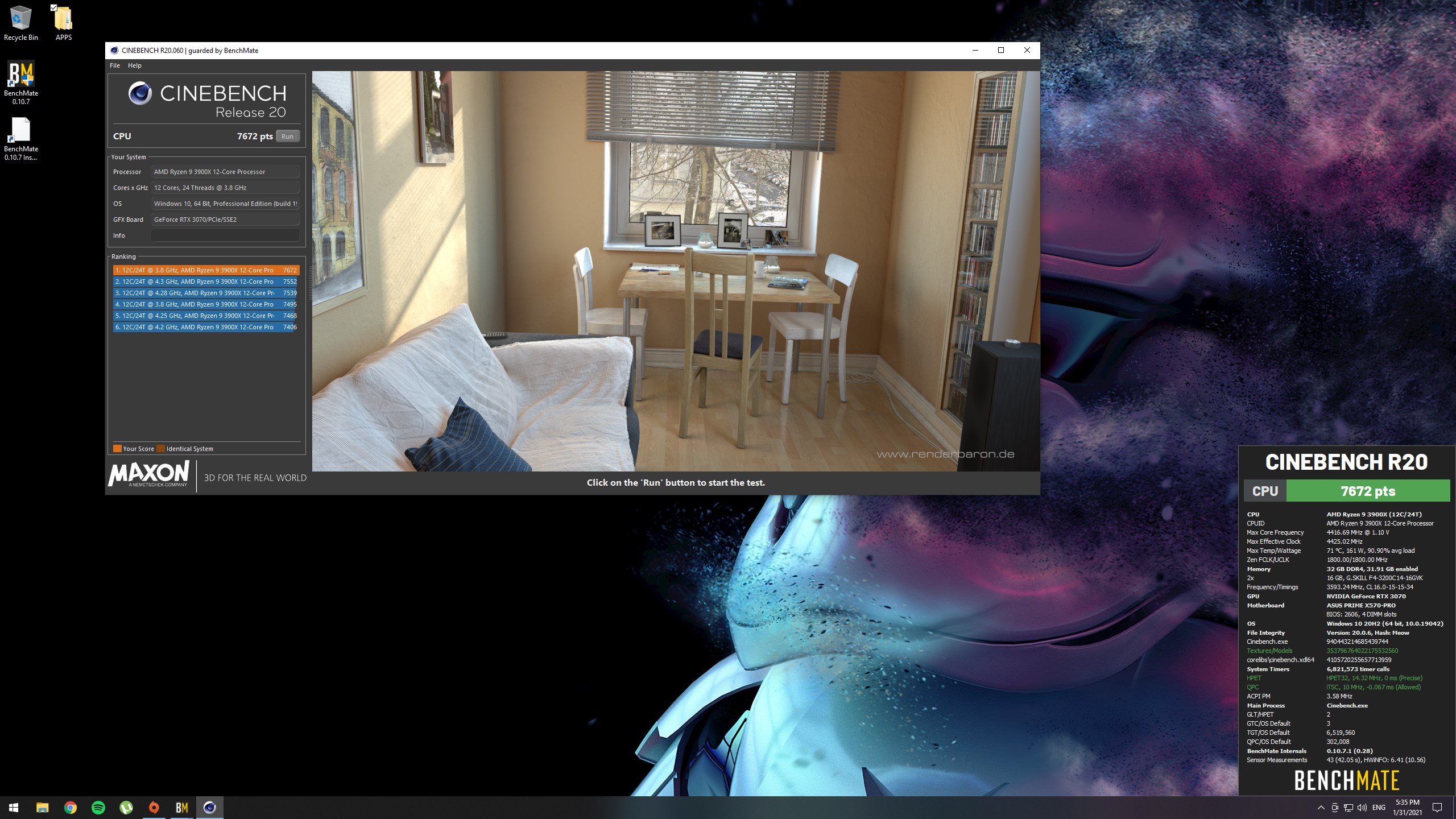Launch Google Chrome from the taskbar
Screen dimensions: 1456x819
pyautogui.click(x=70, y=808)
